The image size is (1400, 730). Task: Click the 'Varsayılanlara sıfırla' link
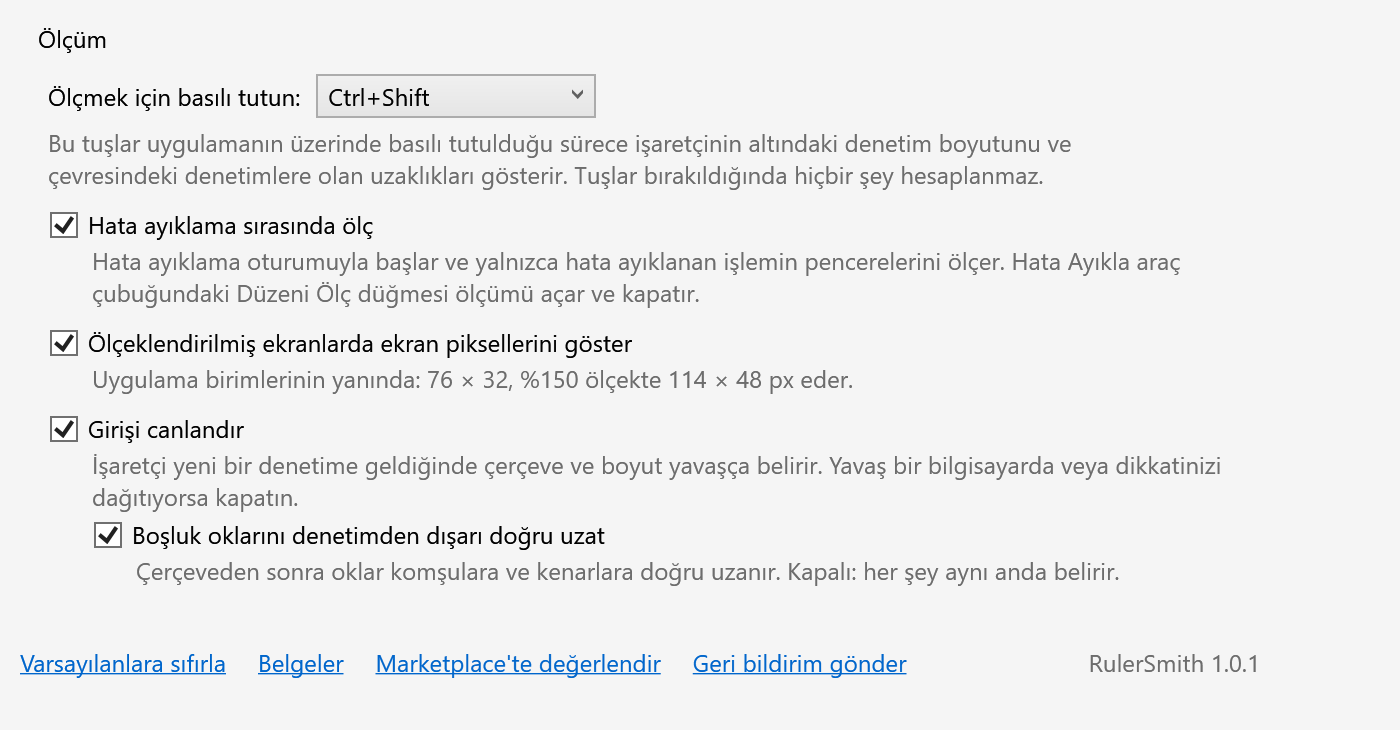[x=123, y=664]
